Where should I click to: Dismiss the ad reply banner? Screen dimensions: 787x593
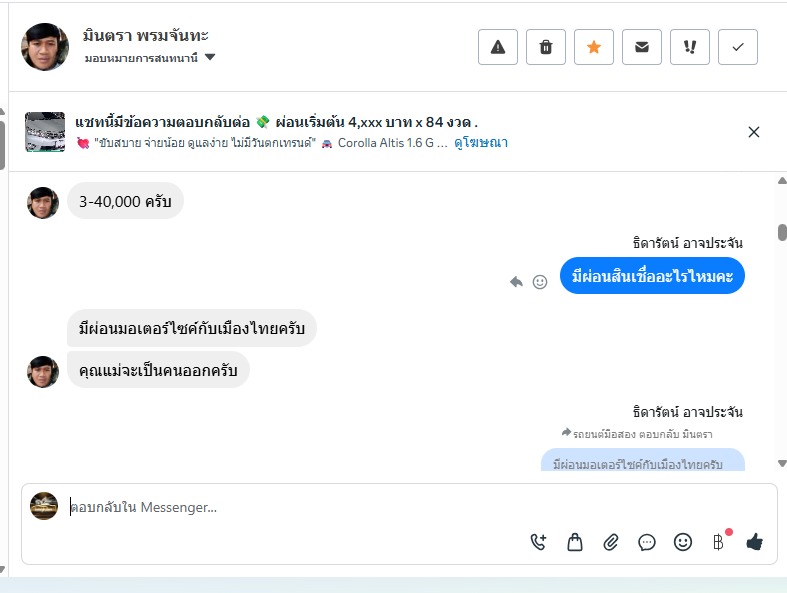click(754, 132)
